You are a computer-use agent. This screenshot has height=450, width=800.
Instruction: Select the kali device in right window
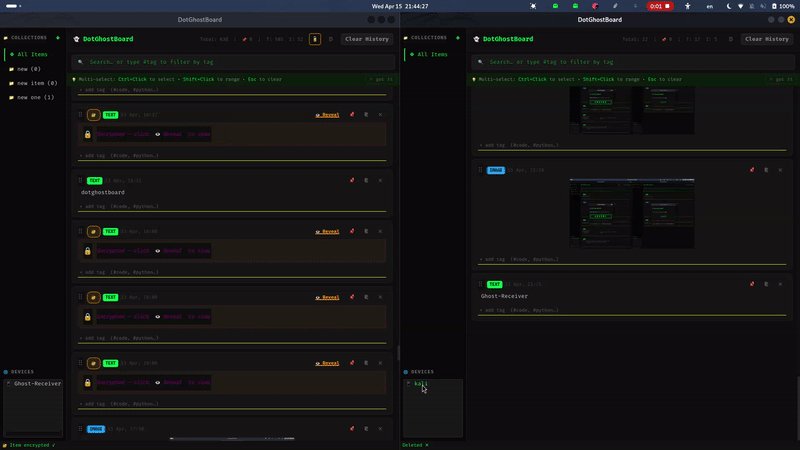coord(420,383)
